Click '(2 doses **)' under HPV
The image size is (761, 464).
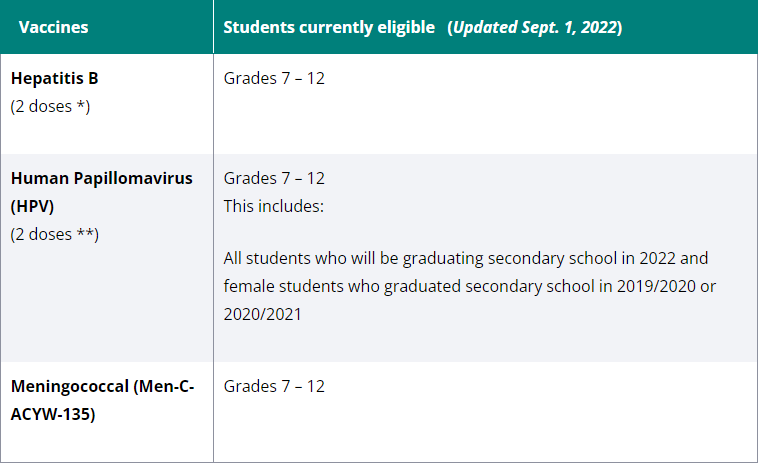pyautogui.click(x=55, y=234)
